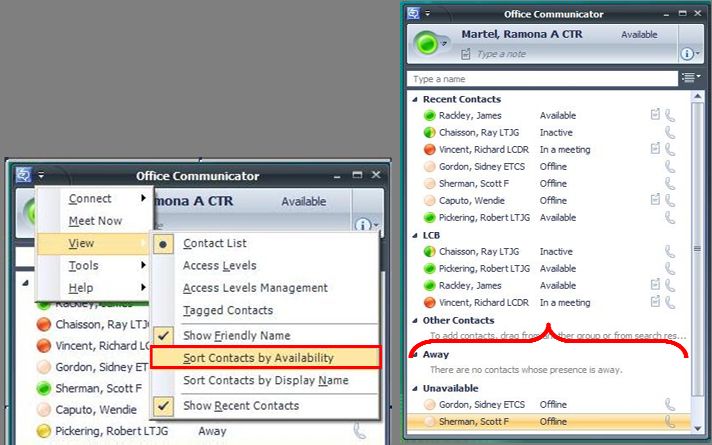
Task: Open the title bar menu arrow in the right window
Action: 427,14
